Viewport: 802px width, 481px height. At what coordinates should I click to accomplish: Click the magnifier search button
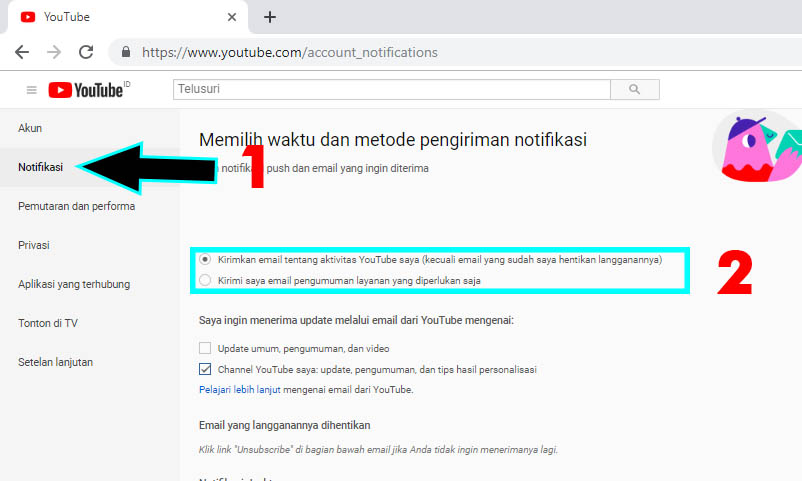635,90
